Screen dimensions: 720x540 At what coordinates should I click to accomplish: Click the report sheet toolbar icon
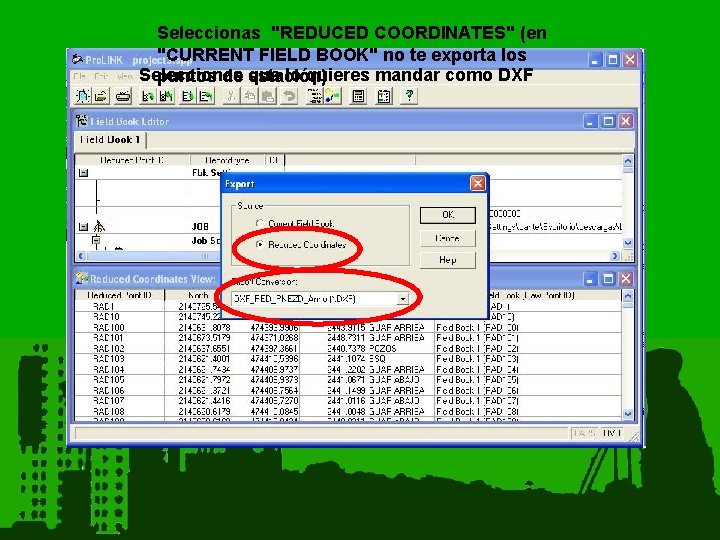384,96
